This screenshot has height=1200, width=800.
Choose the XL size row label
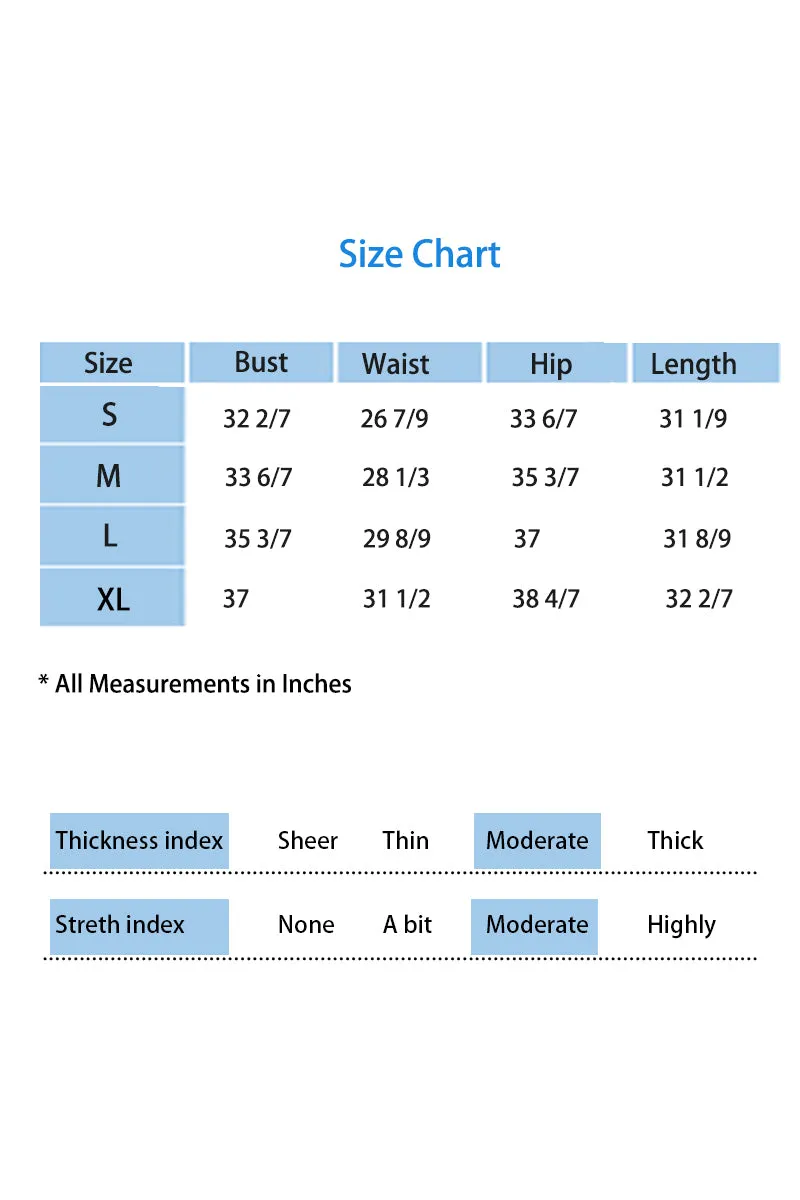[x=112, y=598]
